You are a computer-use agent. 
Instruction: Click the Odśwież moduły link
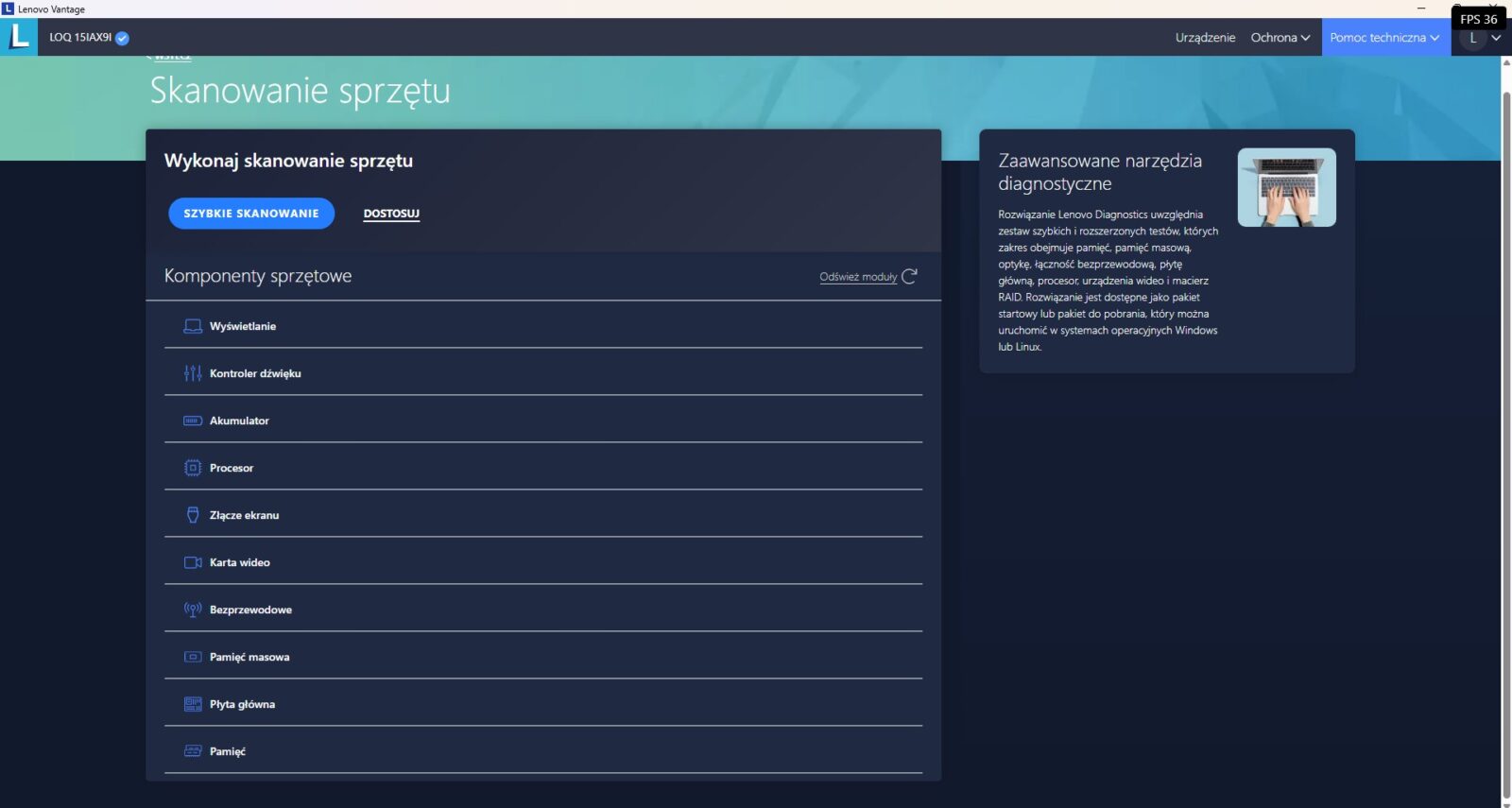(857, 277)
